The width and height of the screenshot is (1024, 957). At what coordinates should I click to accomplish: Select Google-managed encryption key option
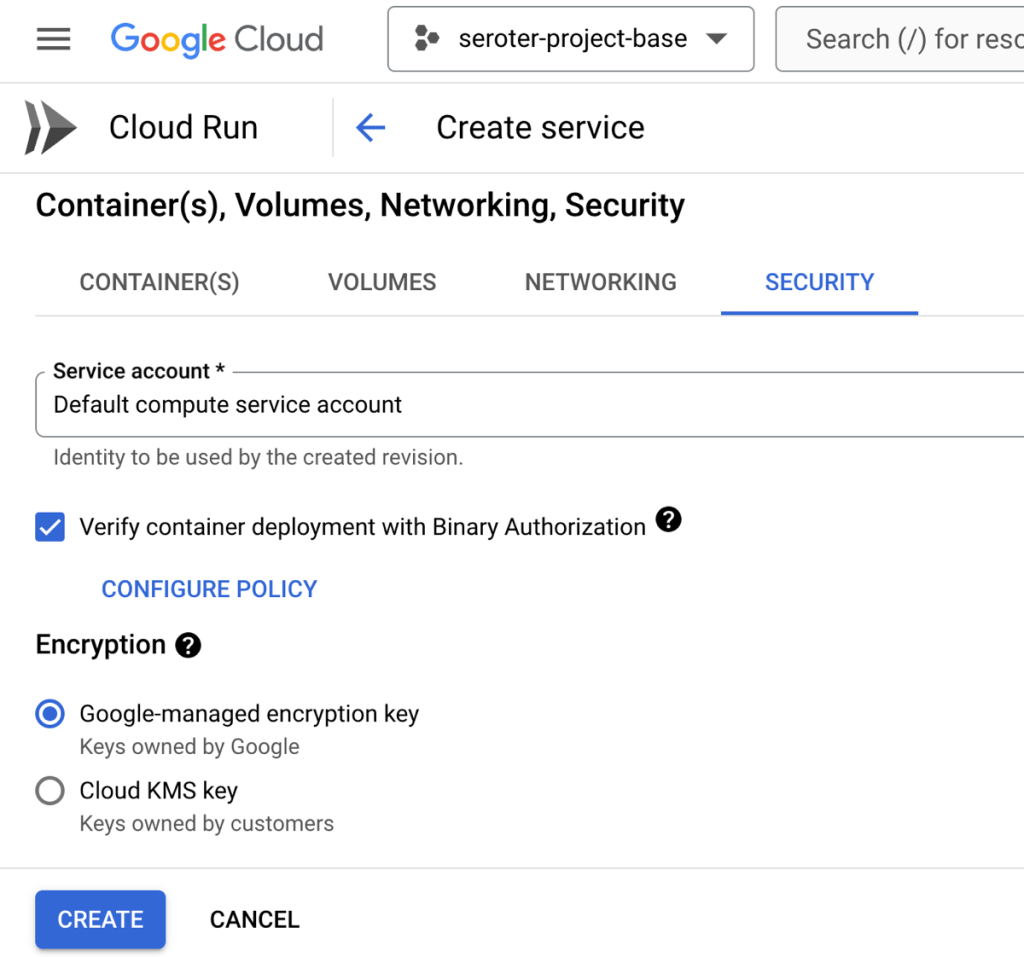[50, 714]
